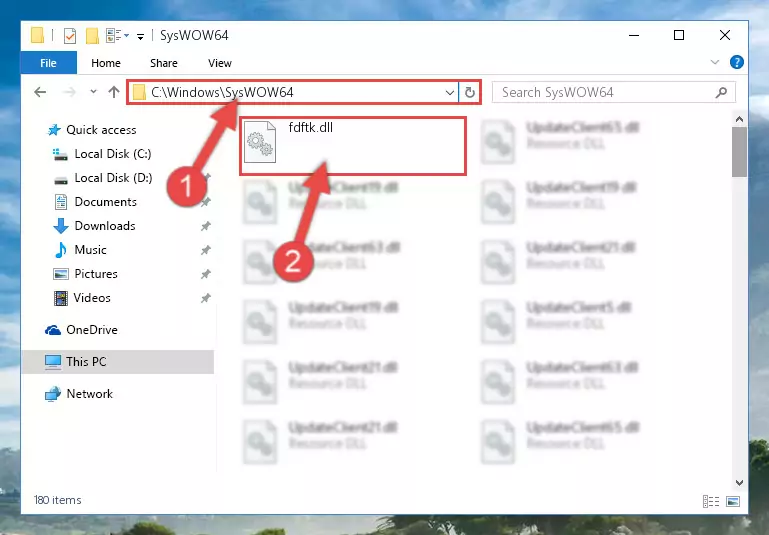
Task: Click the Music note icon
Action: coord(60,250)
